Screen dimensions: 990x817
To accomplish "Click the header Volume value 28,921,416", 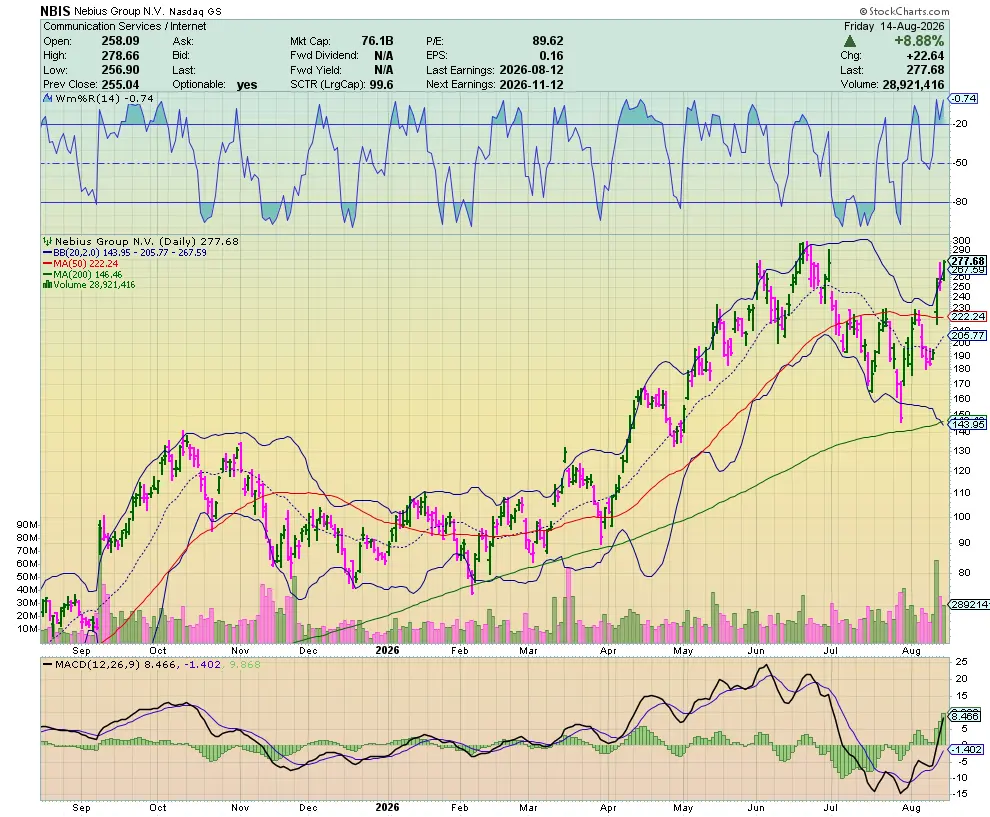I will click(913, 85).
